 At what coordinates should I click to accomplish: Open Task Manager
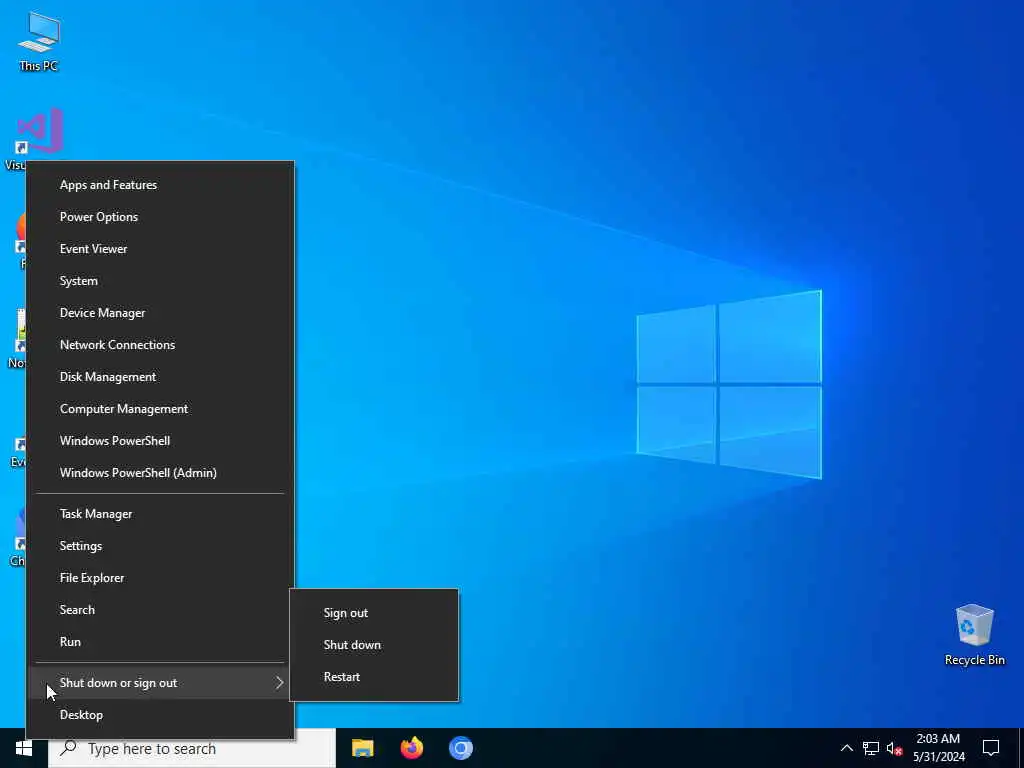click(160, 514)
